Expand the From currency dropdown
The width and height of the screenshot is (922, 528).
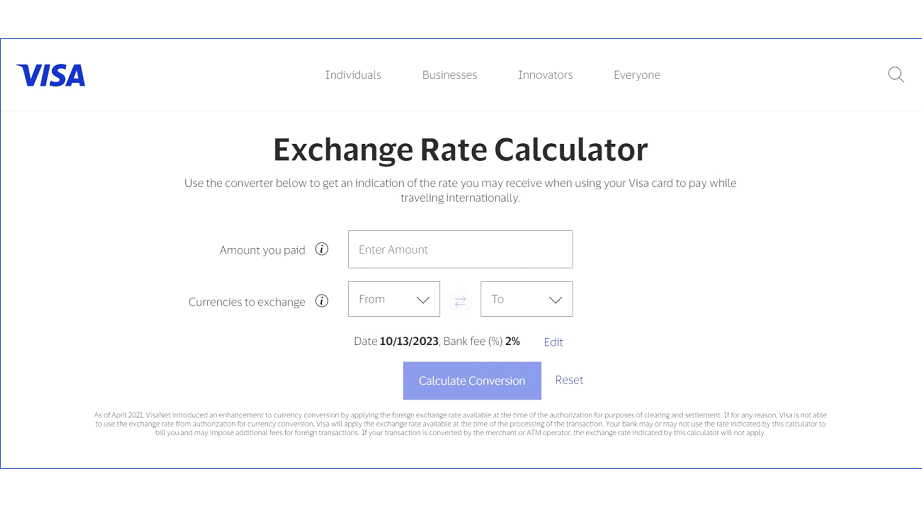(x=394, y=299)
